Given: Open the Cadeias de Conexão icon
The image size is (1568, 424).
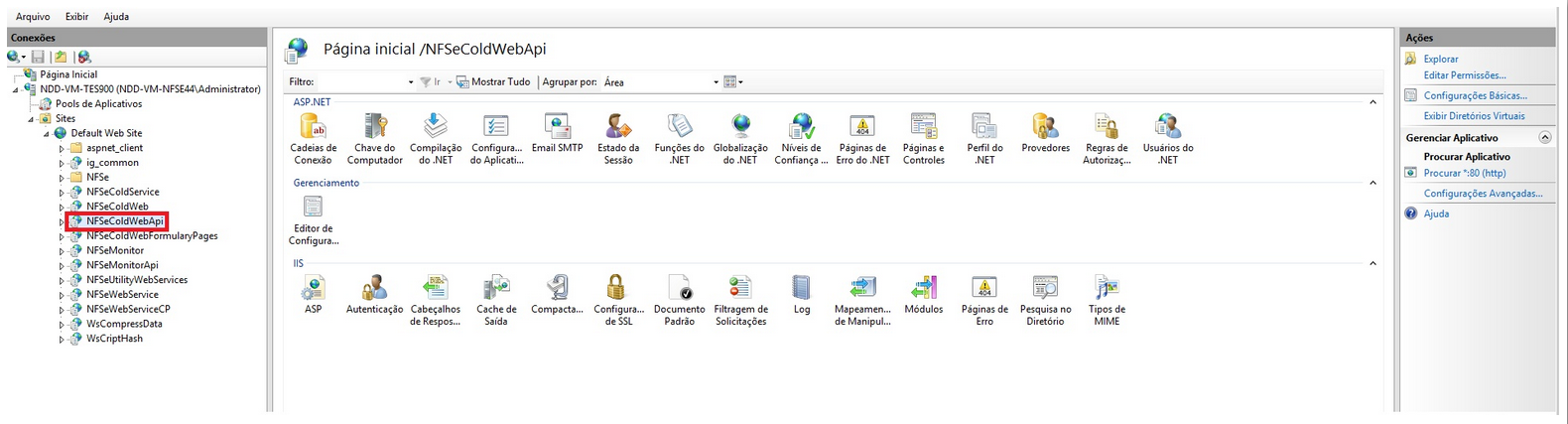Looking at the screenshot, I should (x=313, y=128).
